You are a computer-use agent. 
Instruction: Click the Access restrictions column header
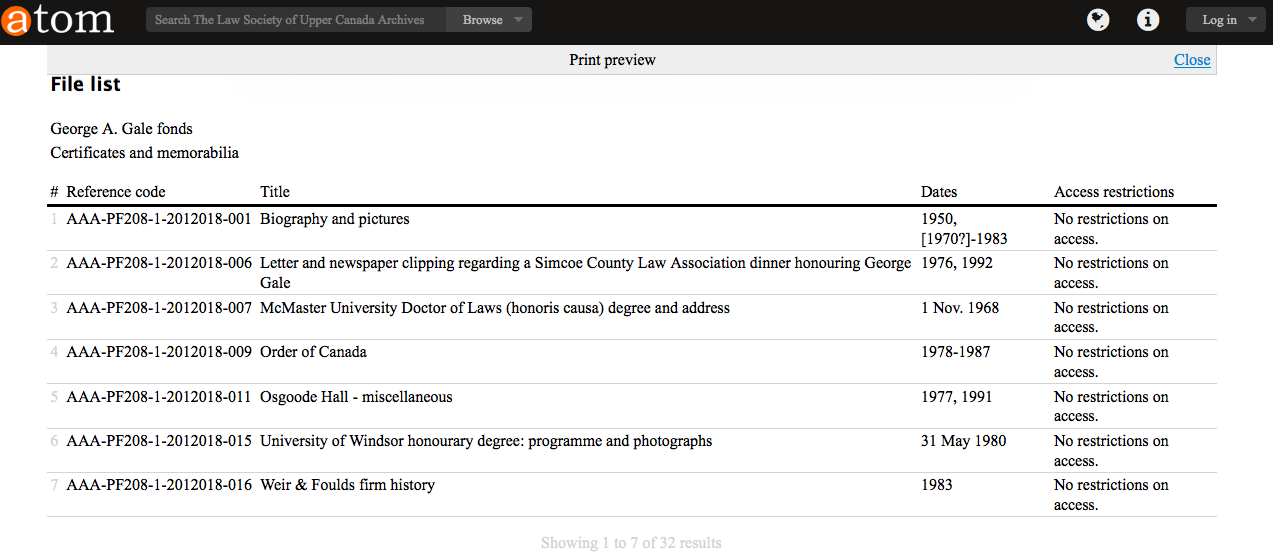click(1113, 192)
